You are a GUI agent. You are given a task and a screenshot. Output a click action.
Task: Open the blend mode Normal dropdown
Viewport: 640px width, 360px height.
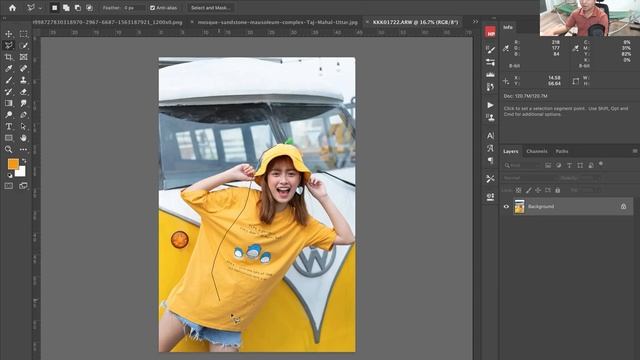coord(528,178)
